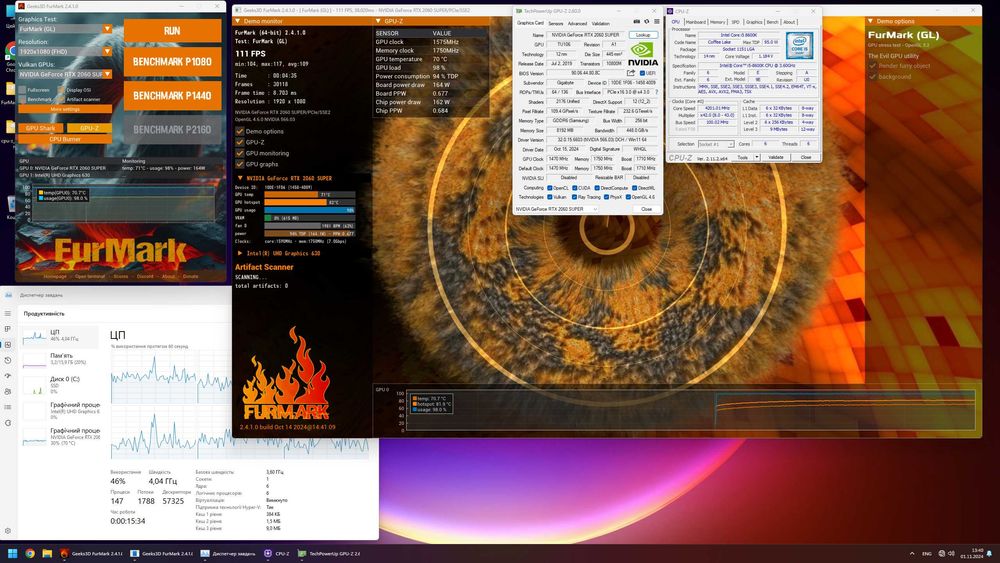Click Validate button in CPU-Z

[x=776, y=157]
